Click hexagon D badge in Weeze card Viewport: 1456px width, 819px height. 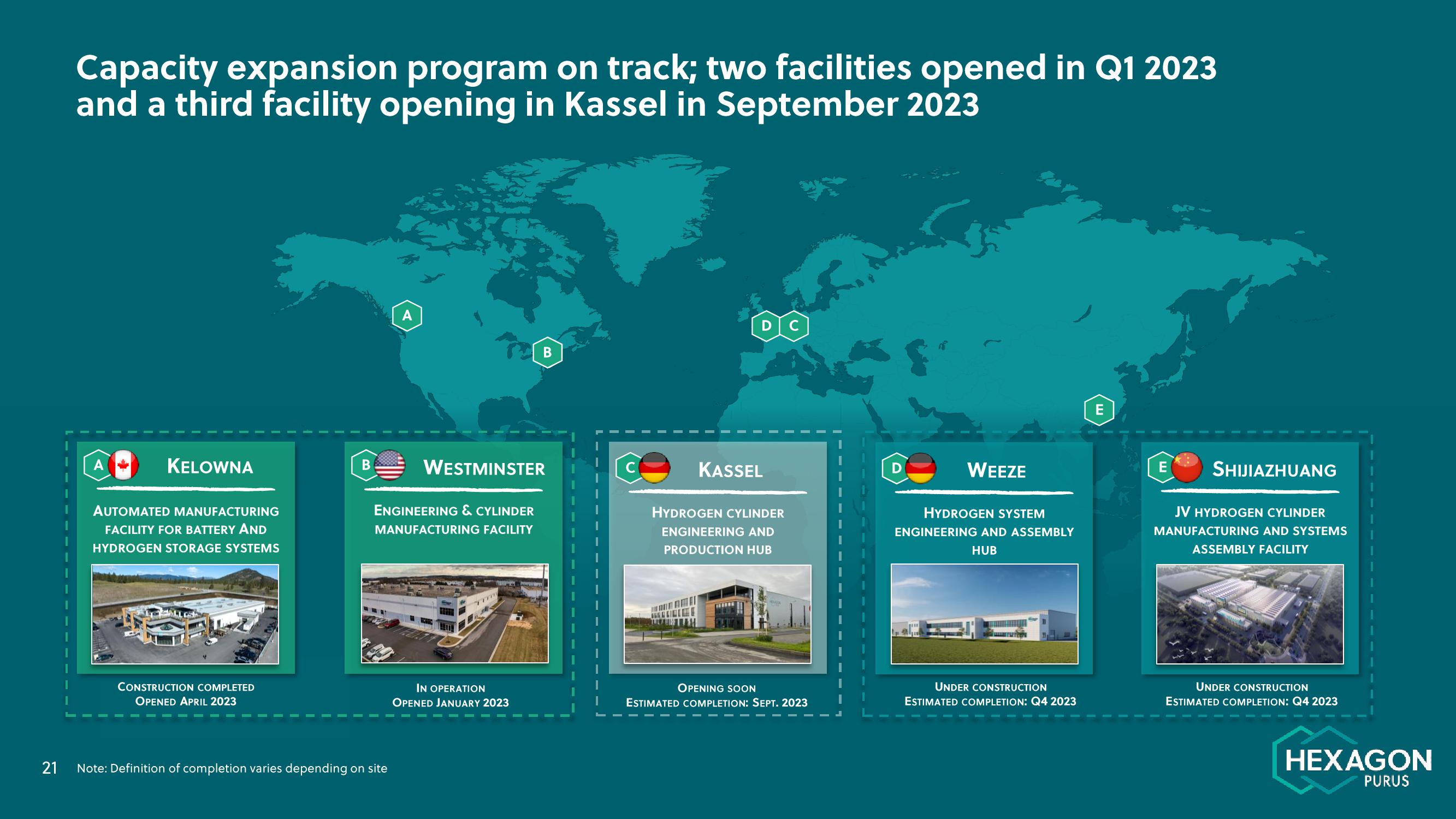click(896, 468)
